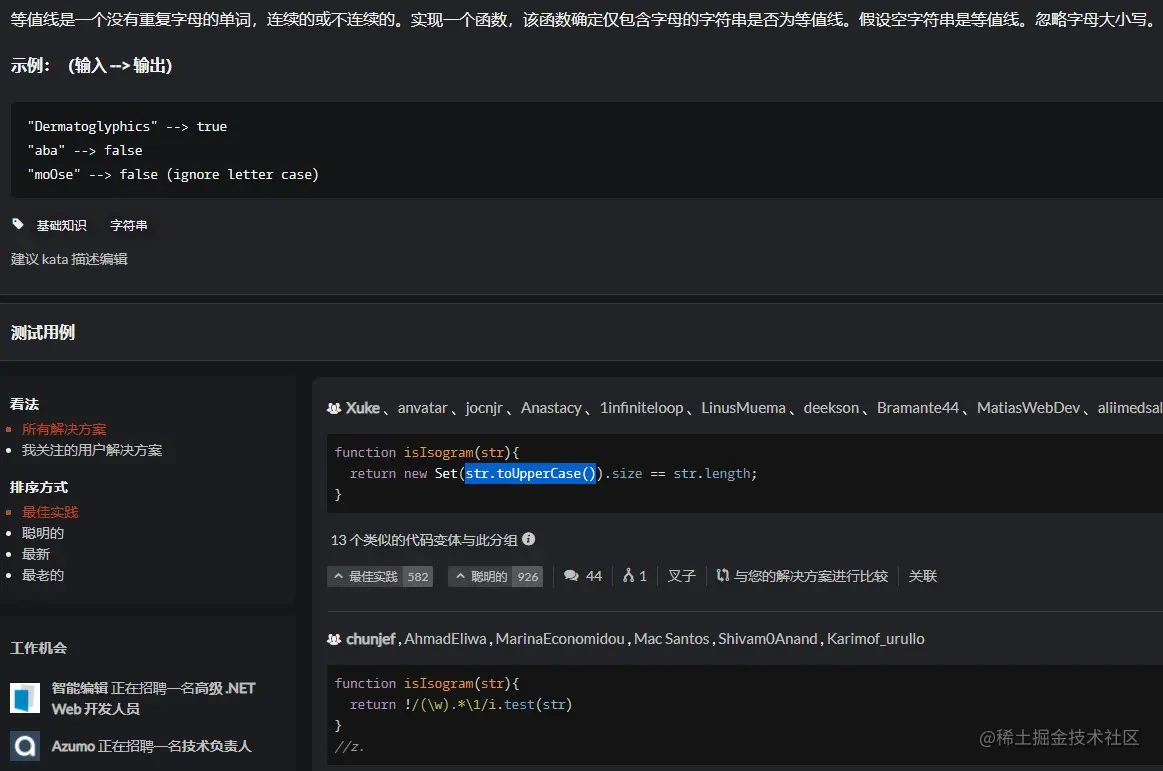Click the info icon next to 13 个类似的代码变体
The image size is (1163, 771).
529,539
